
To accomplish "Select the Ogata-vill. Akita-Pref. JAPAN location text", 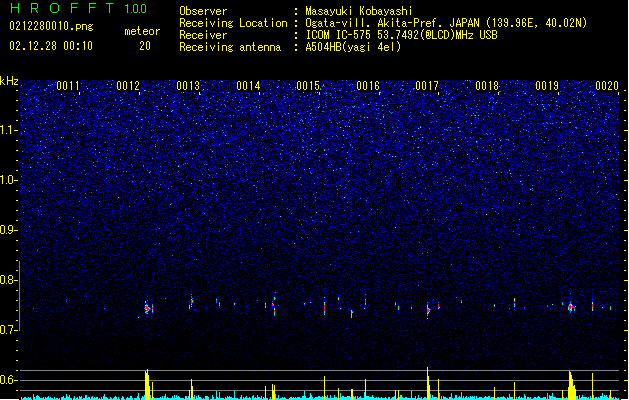I will [x=446, y=23].
